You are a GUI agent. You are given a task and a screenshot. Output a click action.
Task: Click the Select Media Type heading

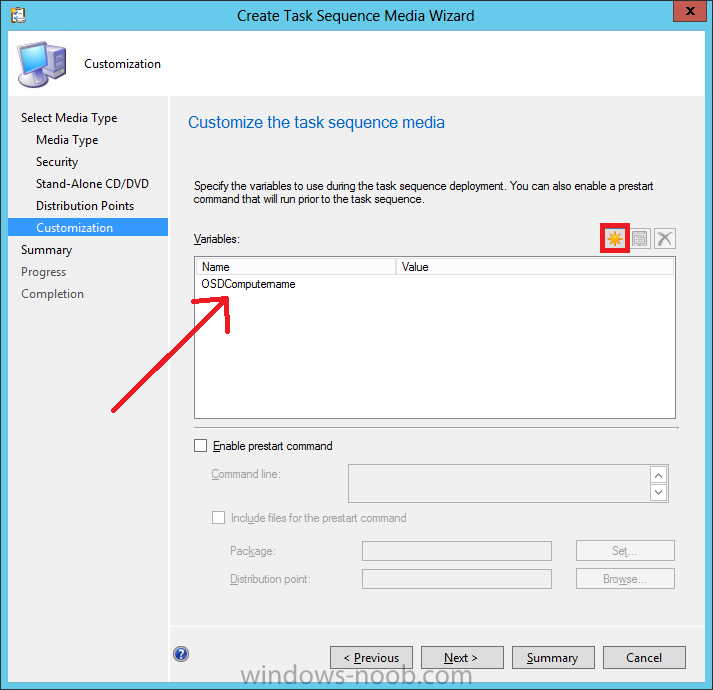point(69,118)
